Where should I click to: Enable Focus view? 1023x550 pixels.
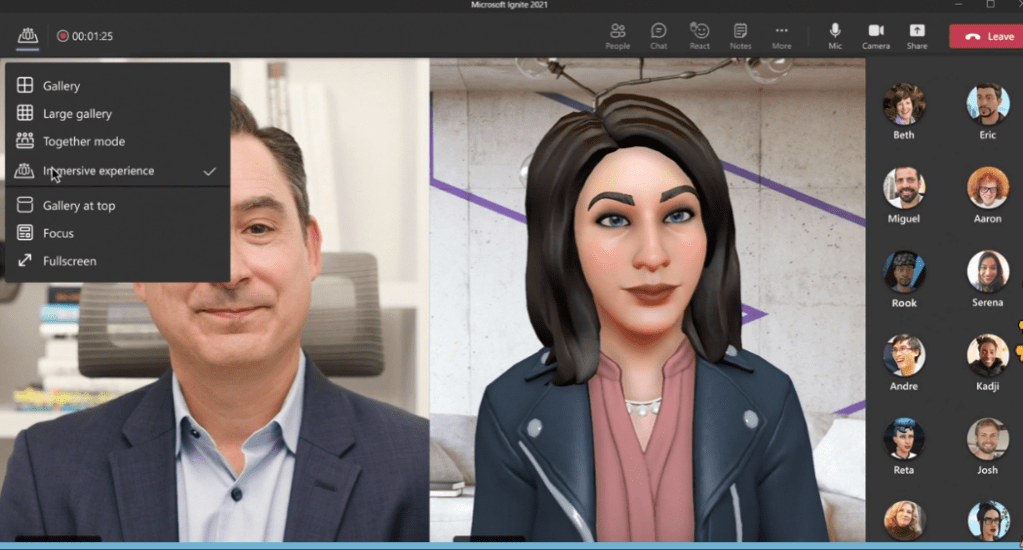pyautogui.click(x=58, y=233)
